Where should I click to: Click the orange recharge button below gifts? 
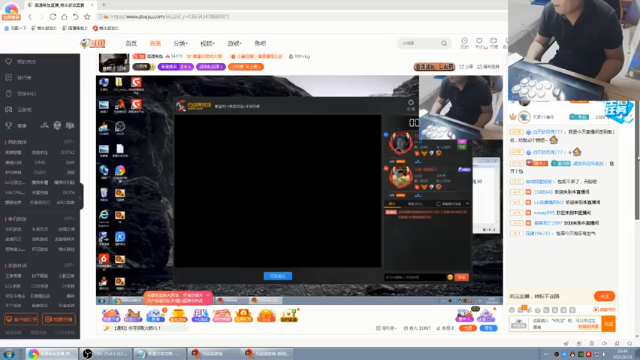(468, 328)
